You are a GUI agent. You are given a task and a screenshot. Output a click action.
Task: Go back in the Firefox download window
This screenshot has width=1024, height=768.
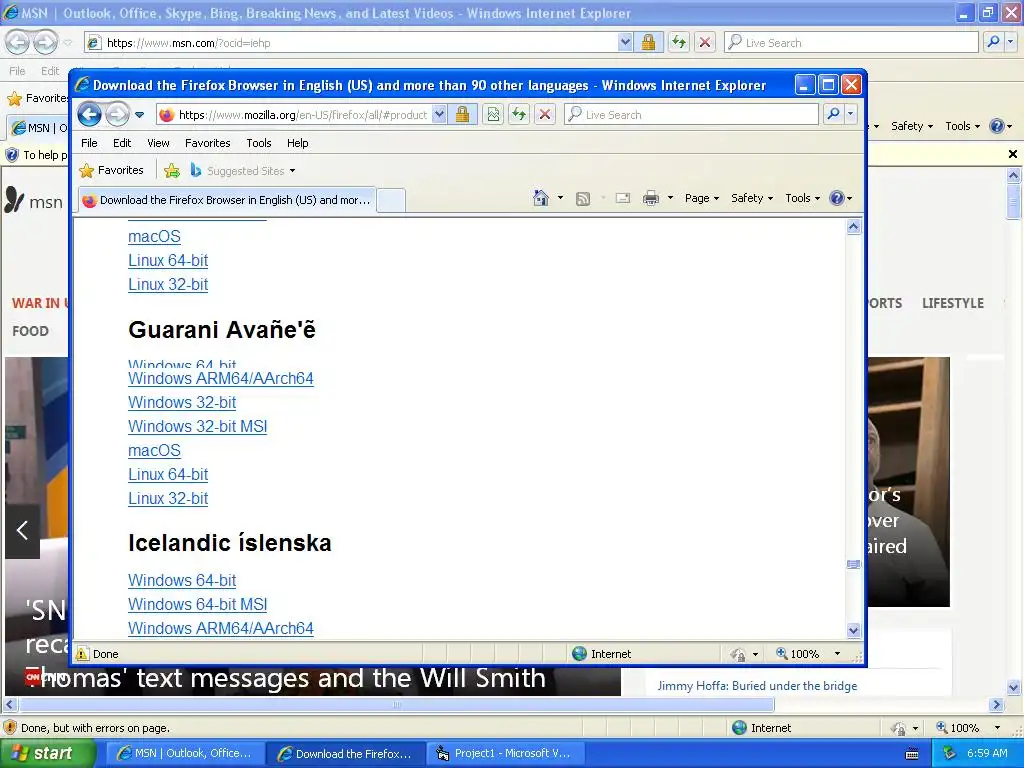point(89,115)
